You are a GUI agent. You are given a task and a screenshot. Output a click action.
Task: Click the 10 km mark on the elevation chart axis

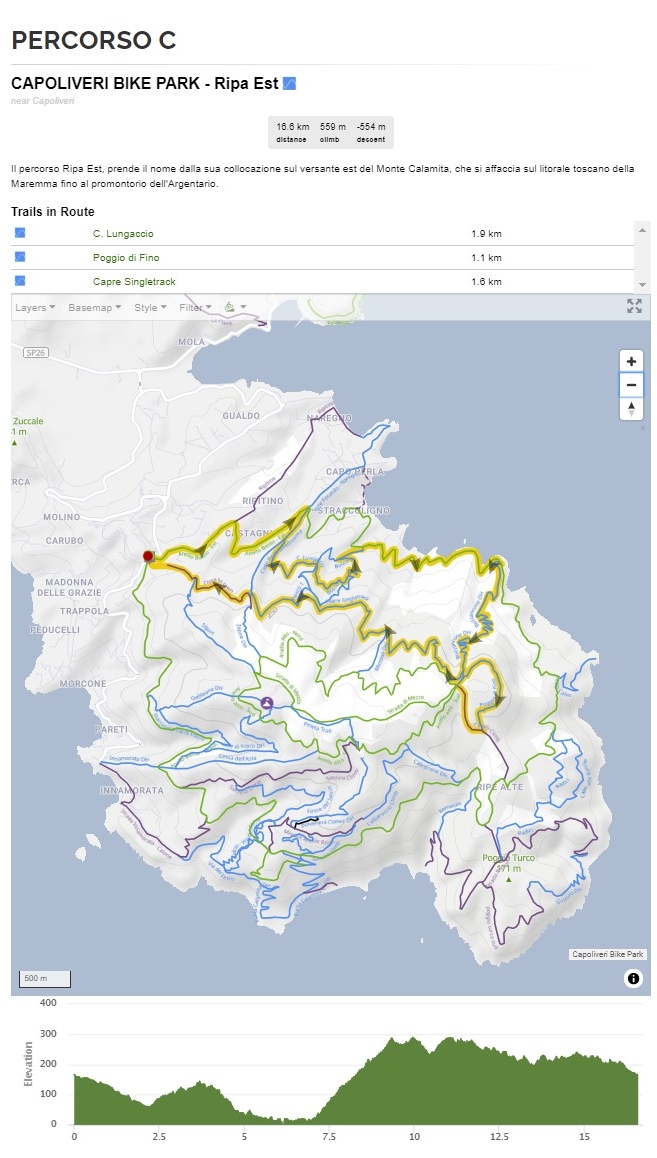[x=414, y=1137]
